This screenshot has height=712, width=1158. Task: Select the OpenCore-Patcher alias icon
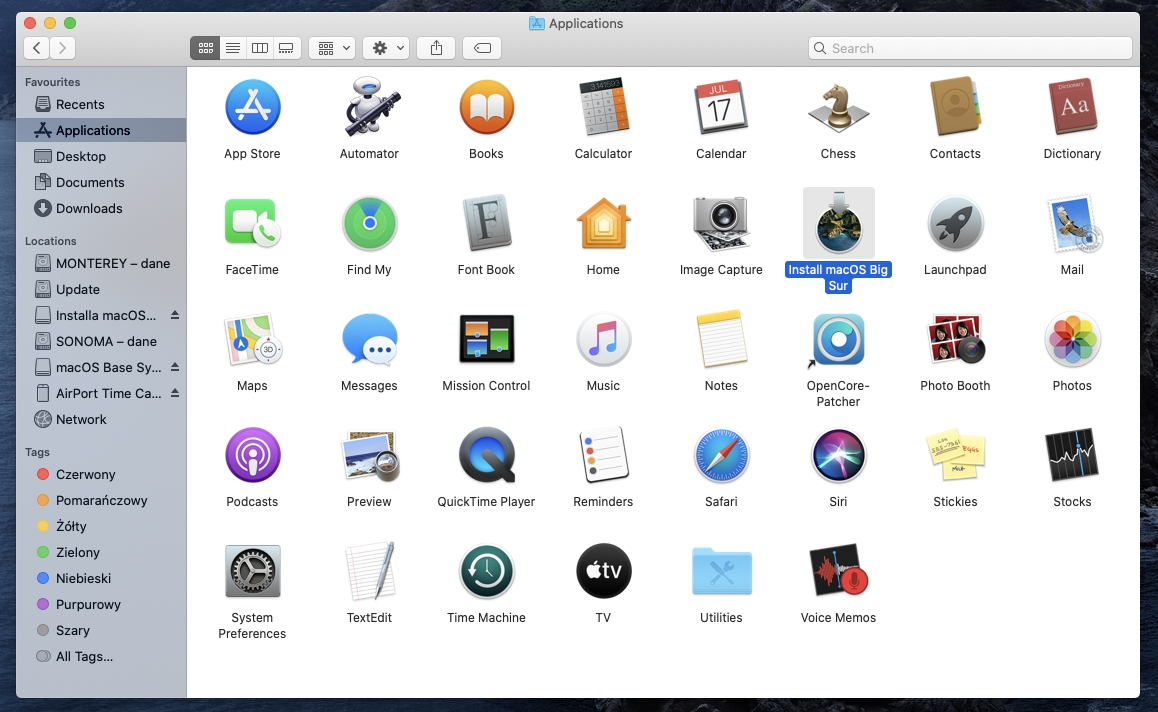tap(838, 340)
